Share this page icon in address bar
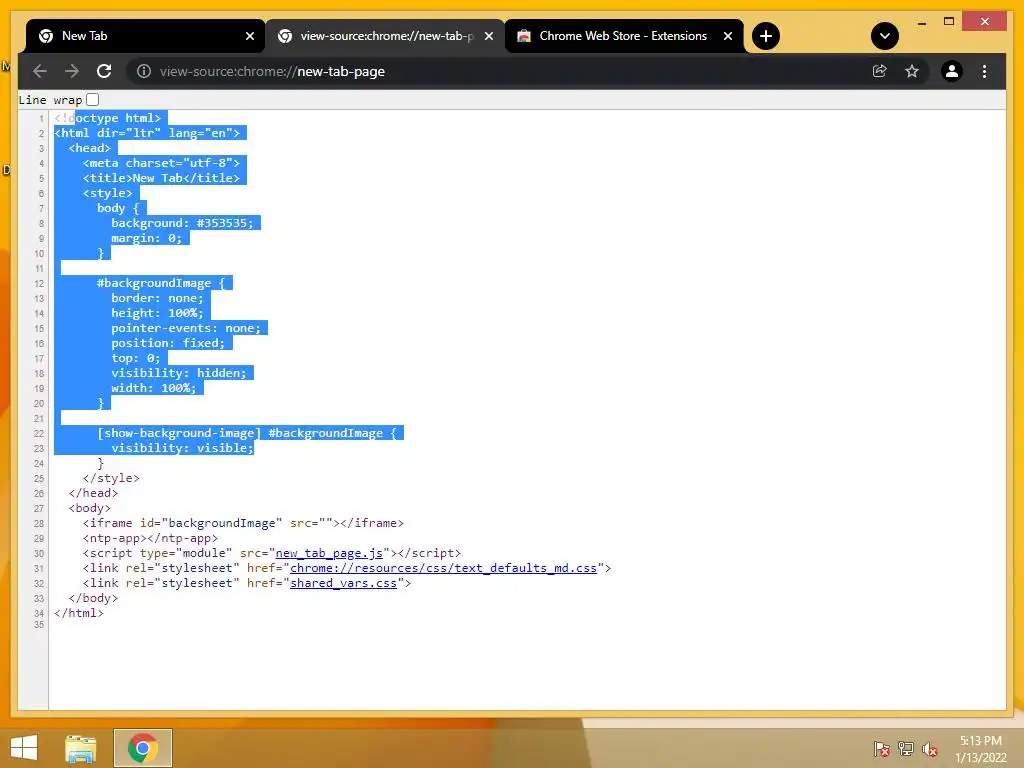Image resolution: width=1024 pixels, height=768 pixels. [880, 71]
